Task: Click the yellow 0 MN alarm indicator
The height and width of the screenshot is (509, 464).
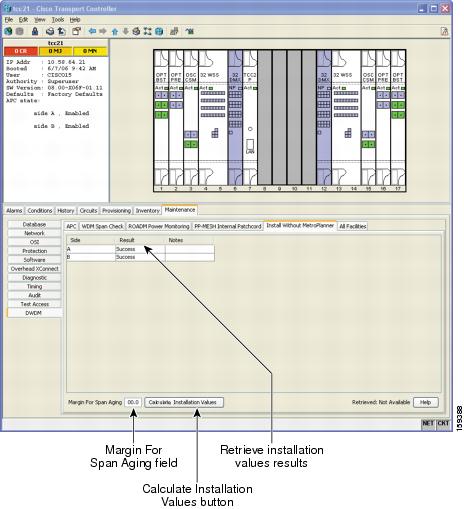Action: [x=90, y=51]
